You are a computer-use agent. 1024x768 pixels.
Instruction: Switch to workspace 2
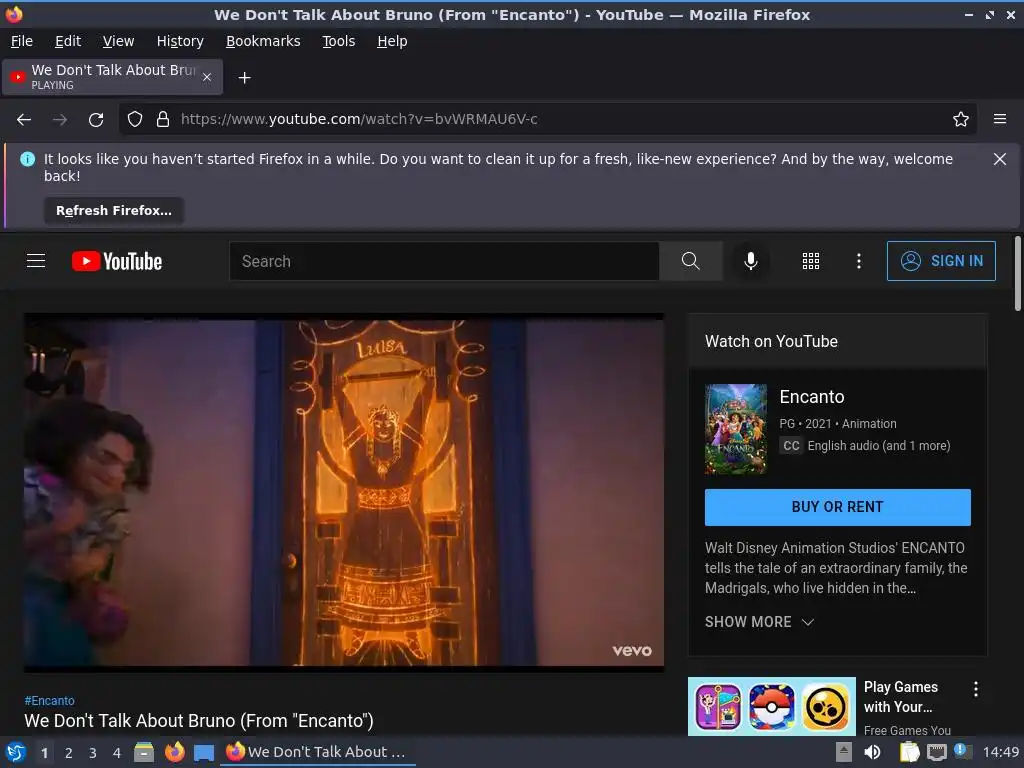click(x=69, y=753)
